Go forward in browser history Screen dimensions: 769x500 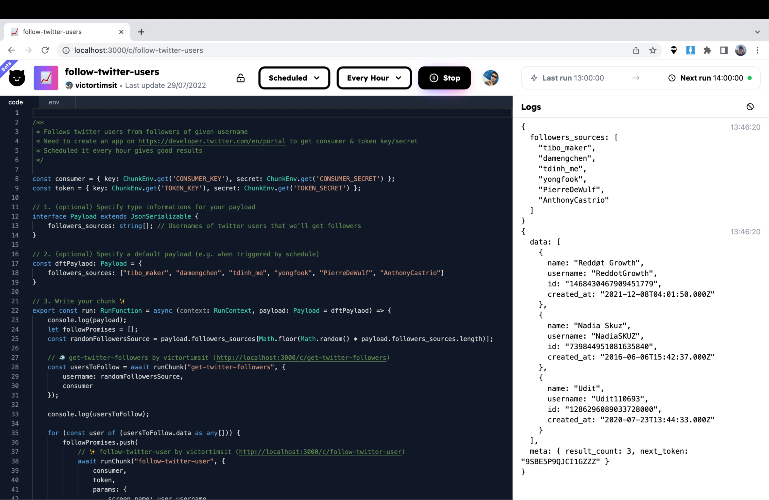point(28,50)
